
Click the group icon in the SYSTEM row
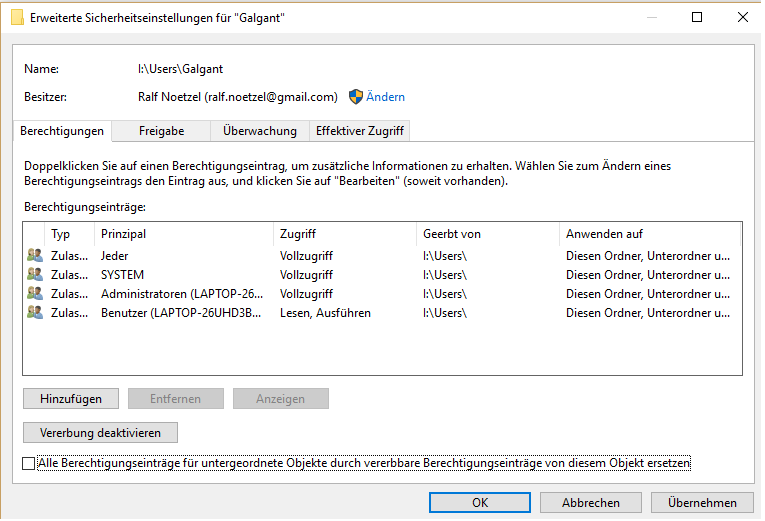point(35,274)
